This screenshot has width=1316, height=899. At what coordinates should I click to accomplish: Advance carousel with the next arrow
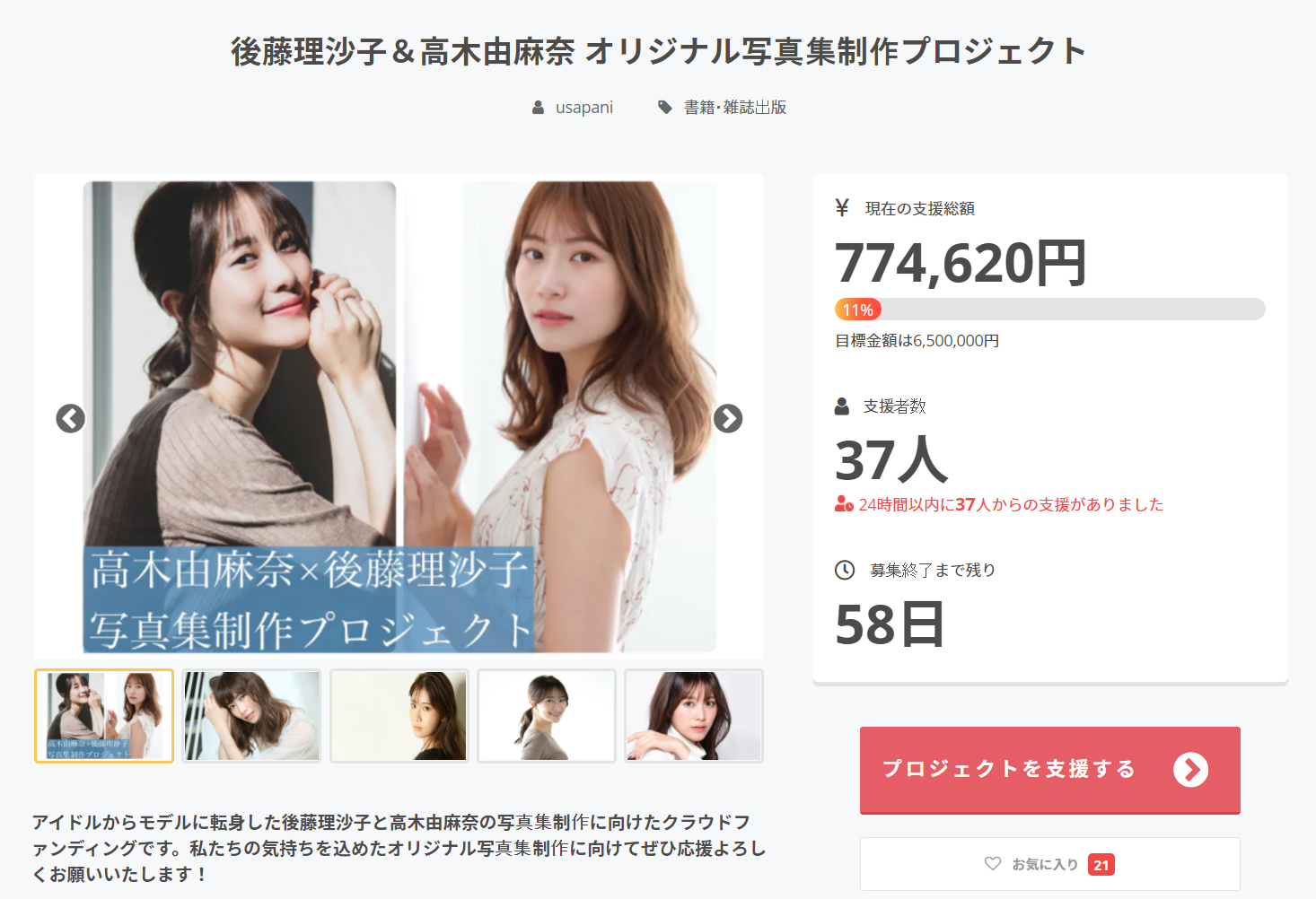click(x=728, y=418)
